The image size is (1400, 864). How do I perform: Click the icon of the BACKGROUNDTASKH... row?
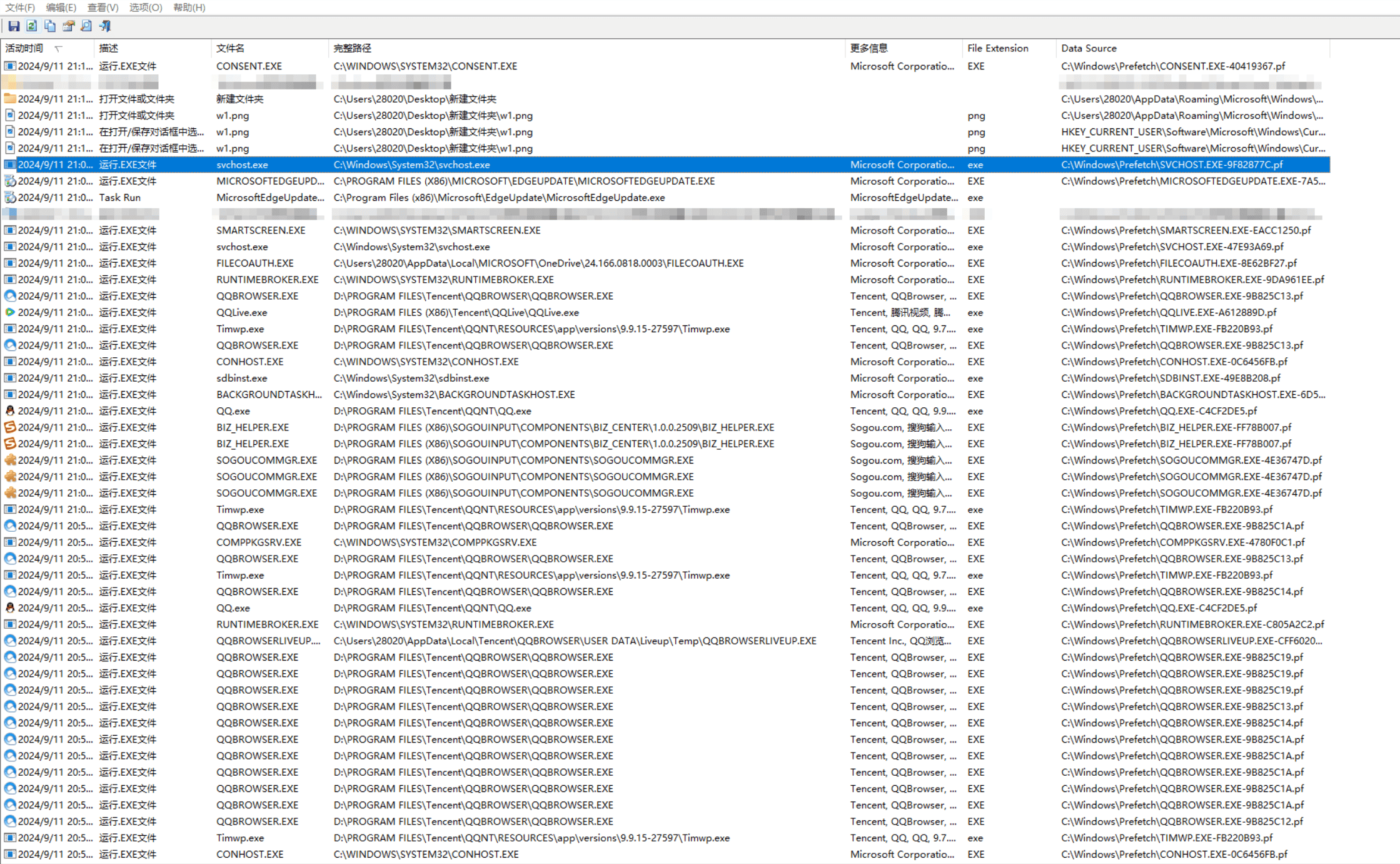pyautogui.click(x=10, y=394)
